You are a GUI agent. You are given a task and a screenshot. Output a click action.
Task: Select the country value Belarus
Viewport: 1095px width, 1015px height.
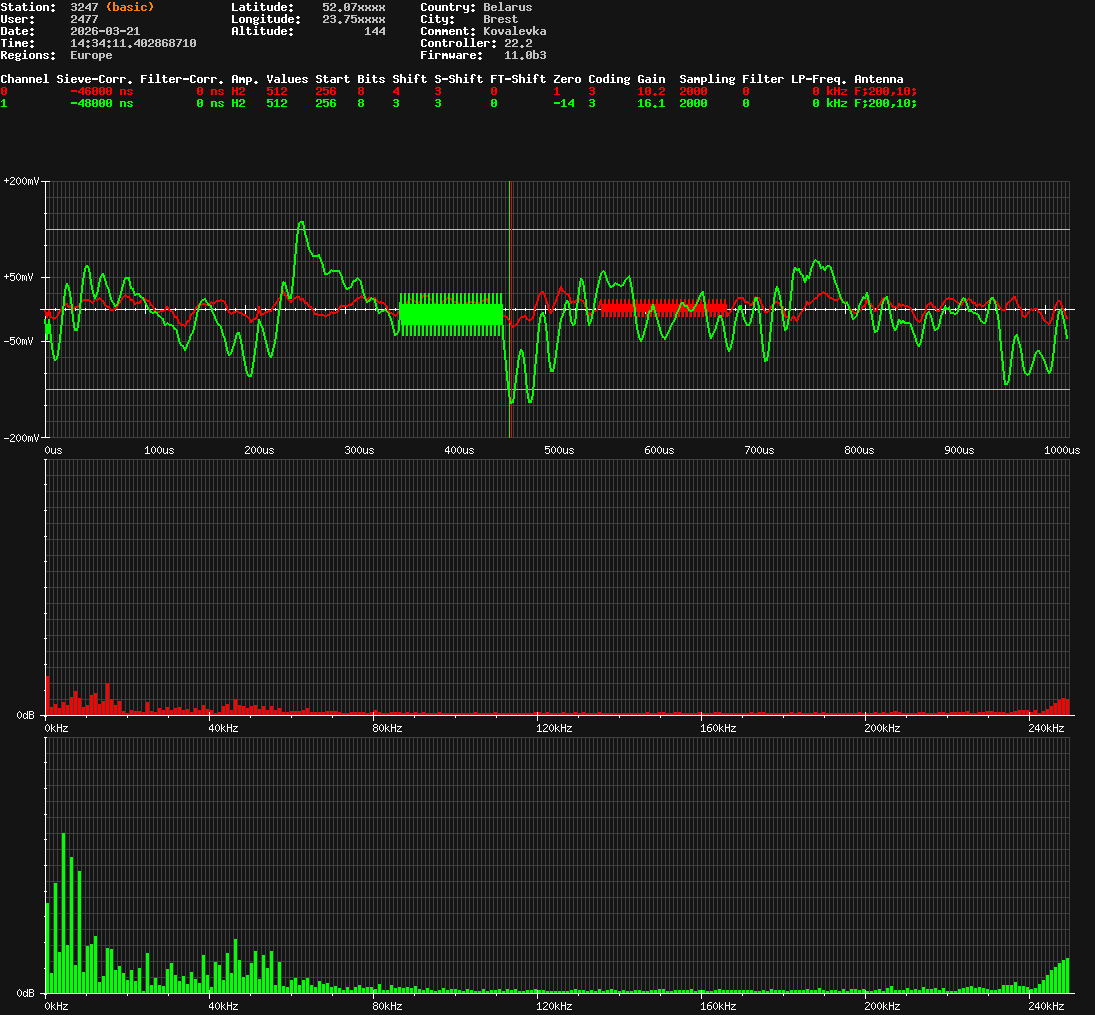point(507,7)
